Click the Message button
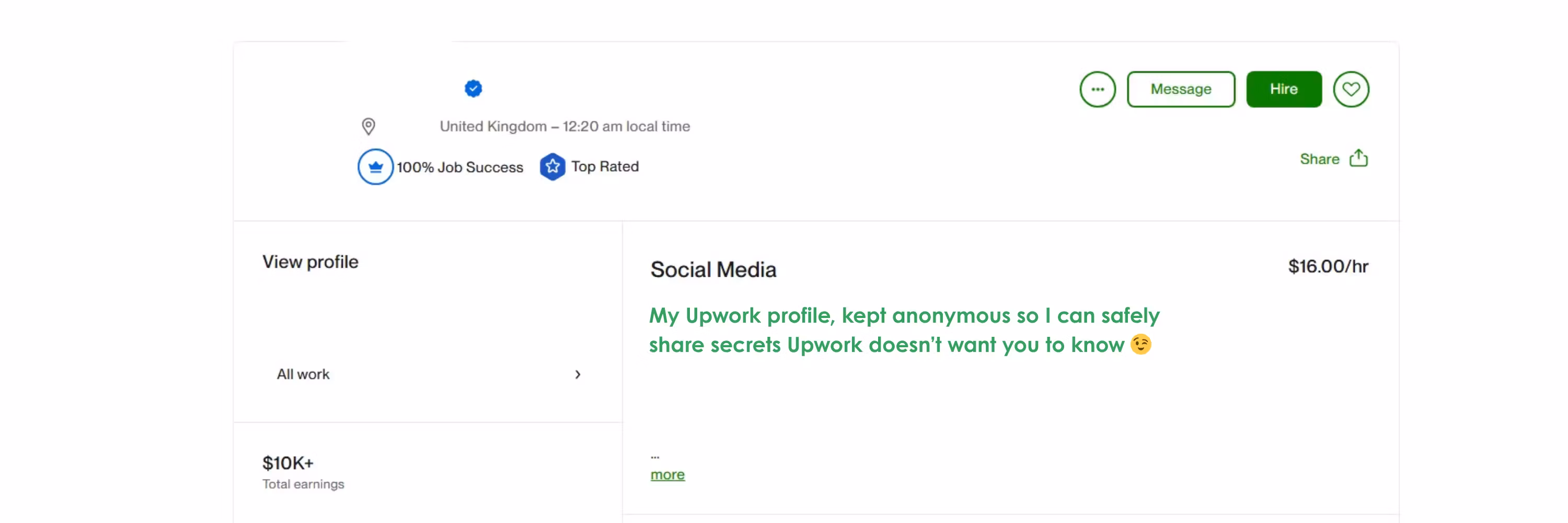 click(x=1180, y=89)
